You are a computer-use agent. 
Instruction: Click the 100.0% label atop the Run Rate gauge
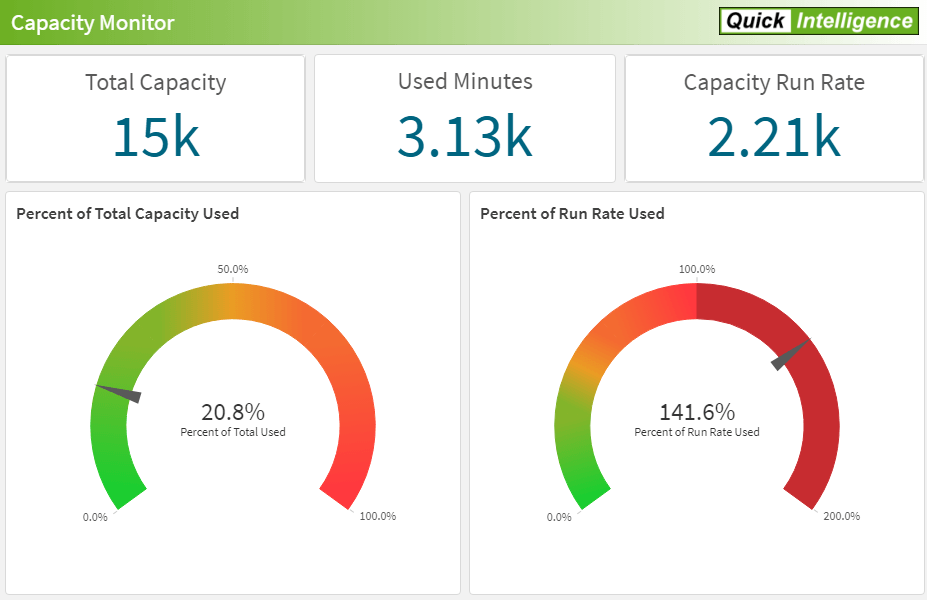[x=697, y=269]
